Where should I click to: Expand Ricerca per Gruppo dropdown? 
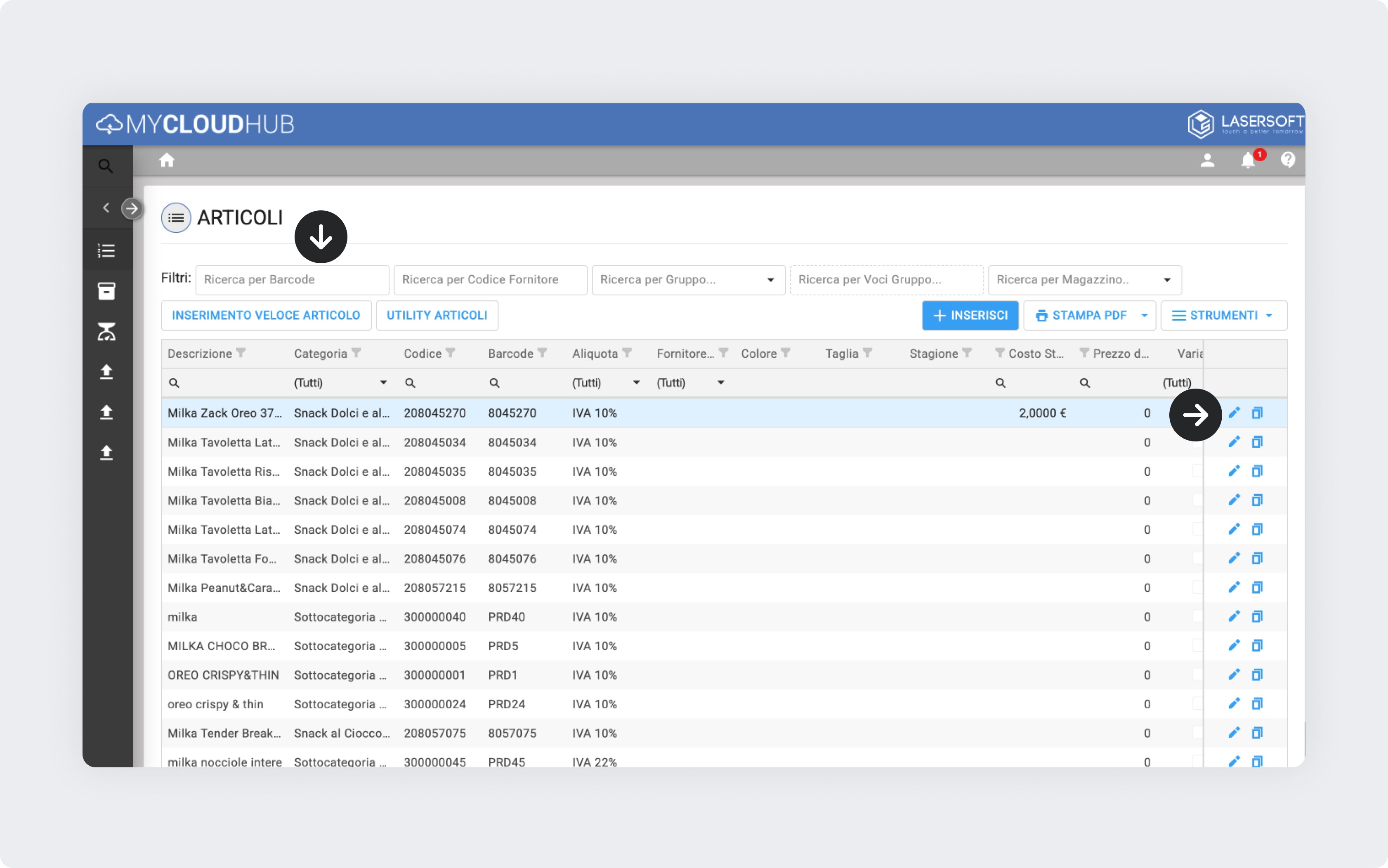[x=770, y=280]
